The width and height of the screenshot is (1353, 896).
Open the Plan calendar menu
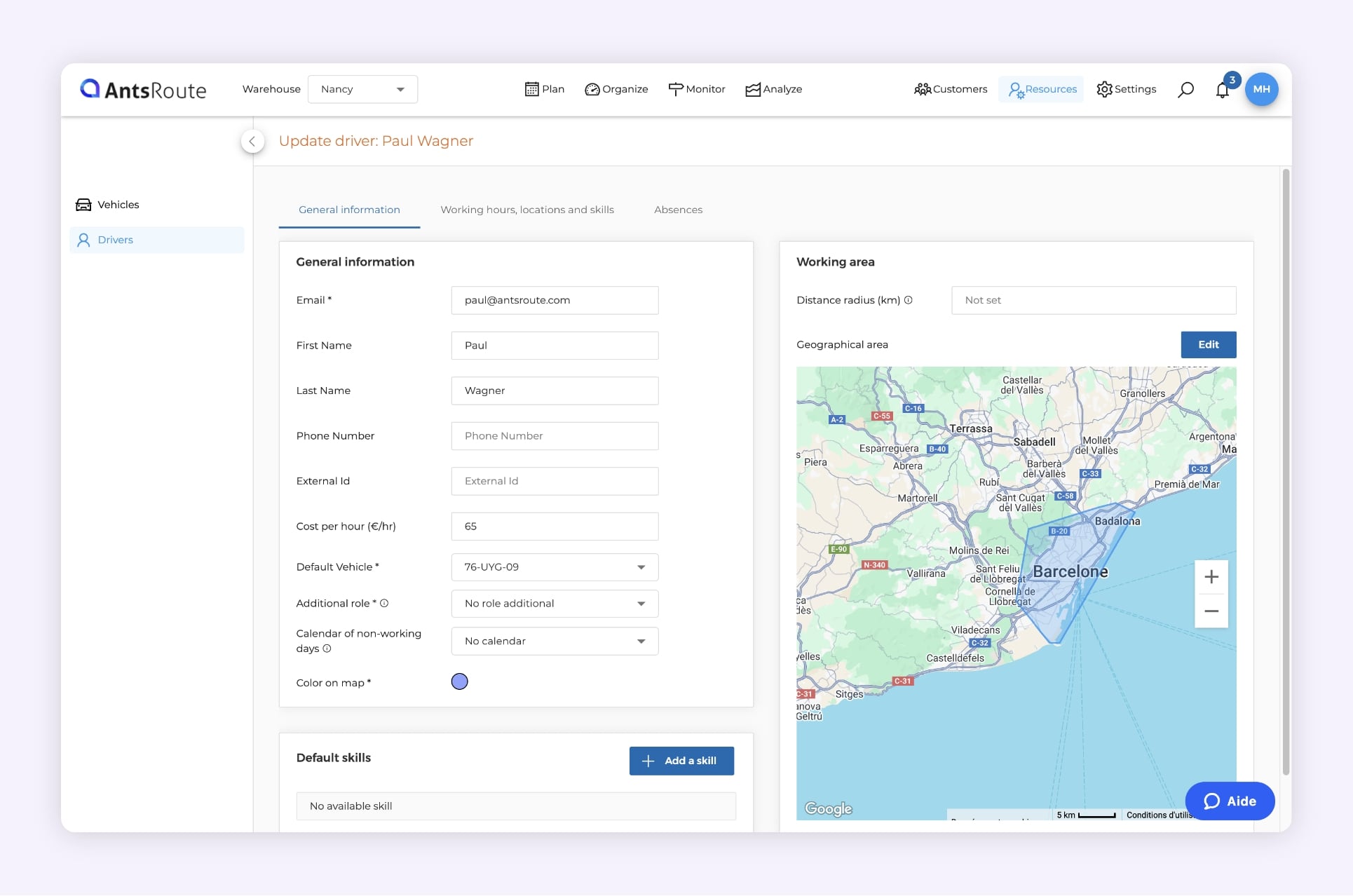(x=544, y=89)
